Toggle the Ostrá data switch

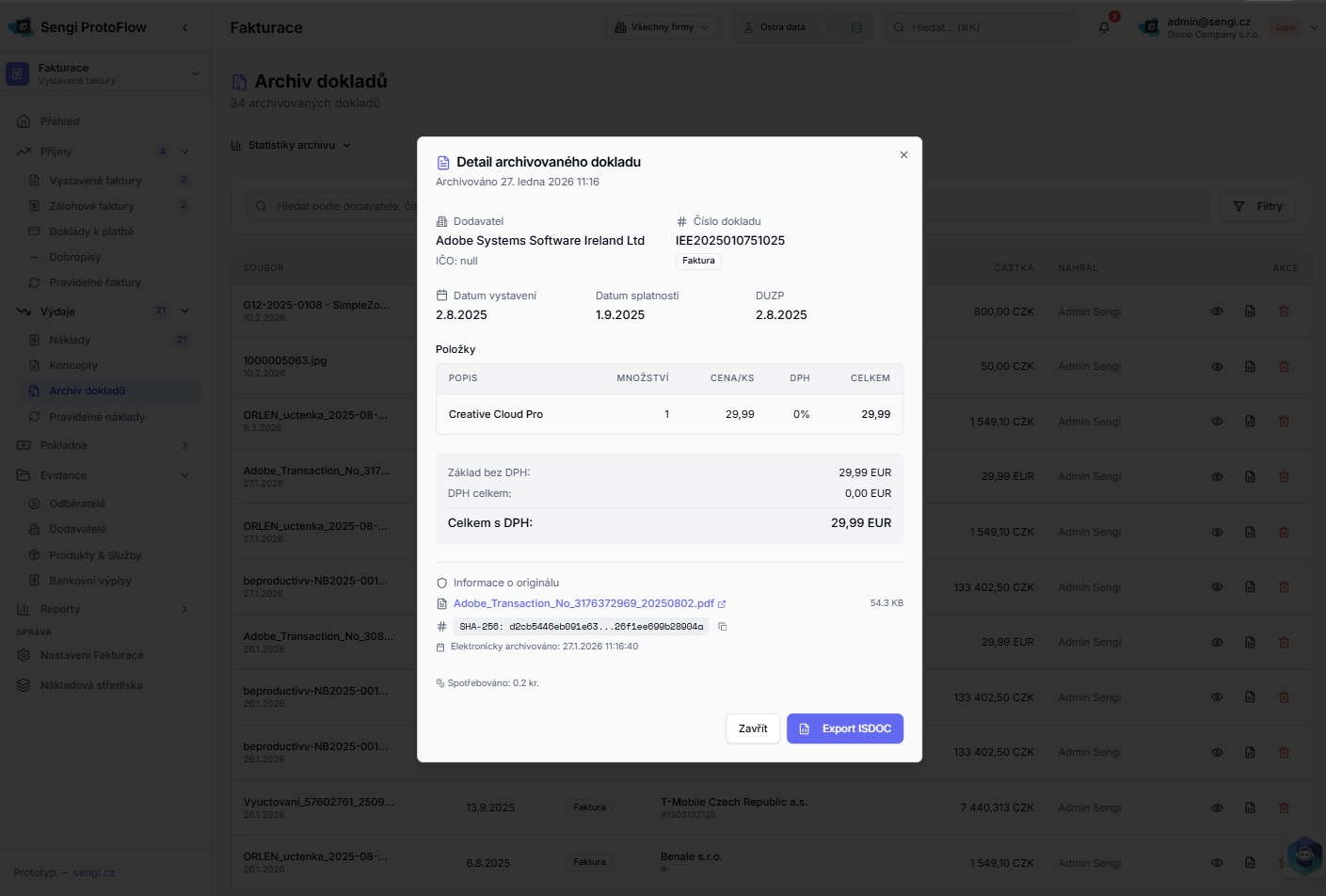(x=827, y=27)
